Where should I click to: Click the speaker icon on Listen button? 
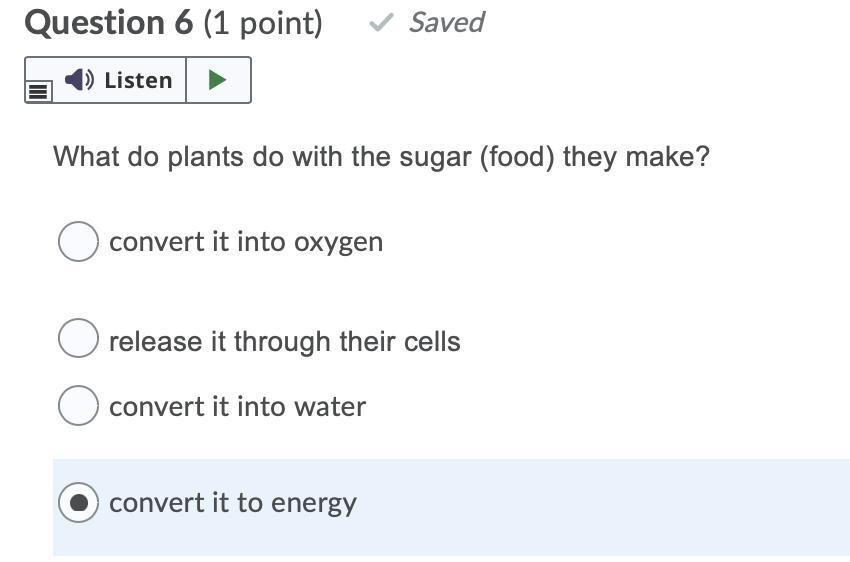pos(79,80)
